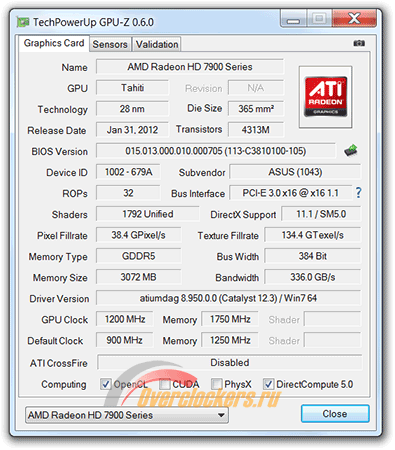Close the window with the red X
The width and height of the screenshot is (395, 450).
[354, 18]
